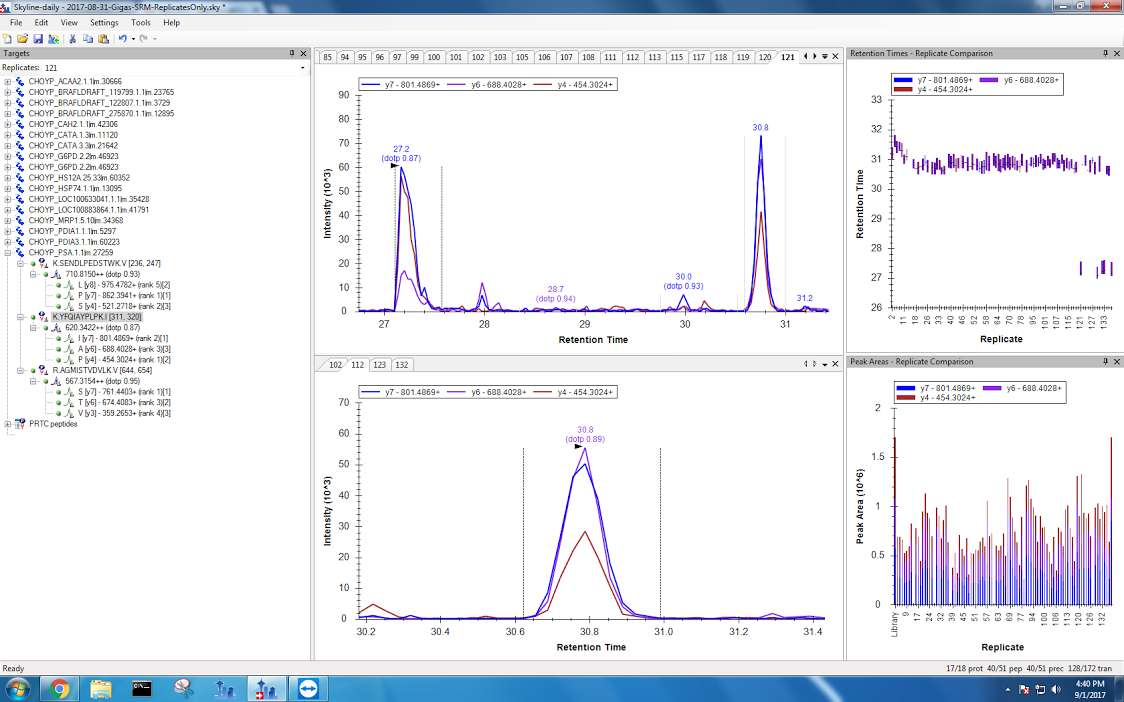Click the New Document toolbar icon
Viewport: 1124px width, 702px height.
[x=8, y=38]
